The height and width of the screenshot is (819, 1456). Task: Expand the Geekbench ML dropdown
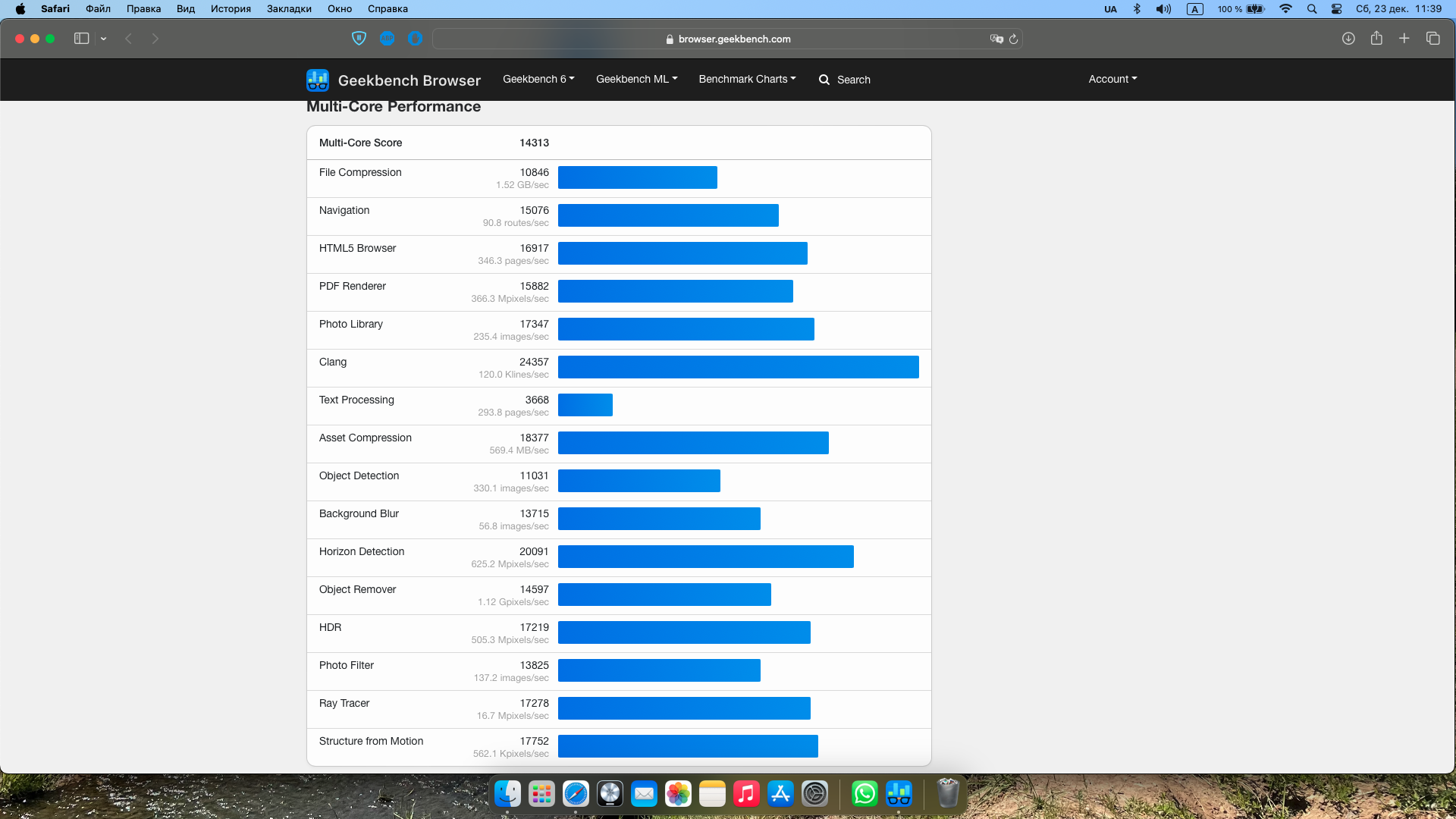tap(636, 79)
